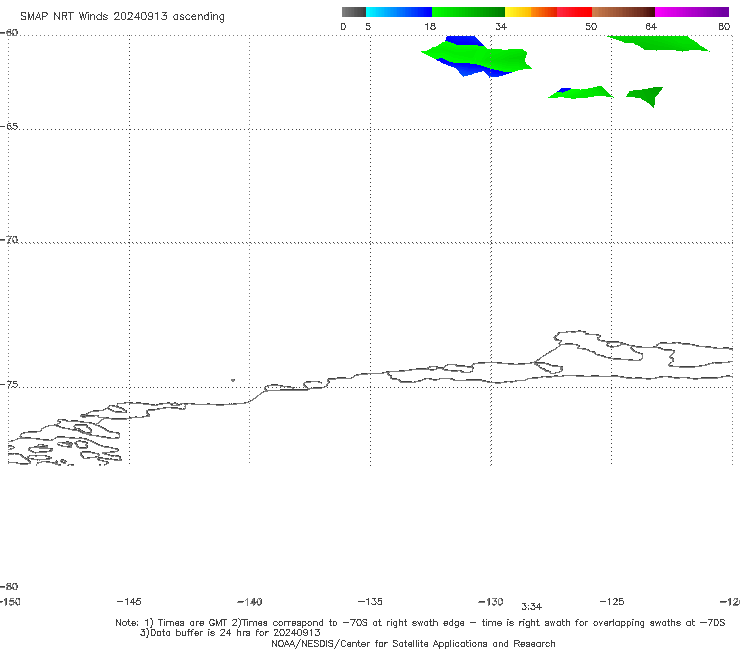Click the longitude label '-125'
This screenshot has width=740, height=650.
(x=612, y=601)
